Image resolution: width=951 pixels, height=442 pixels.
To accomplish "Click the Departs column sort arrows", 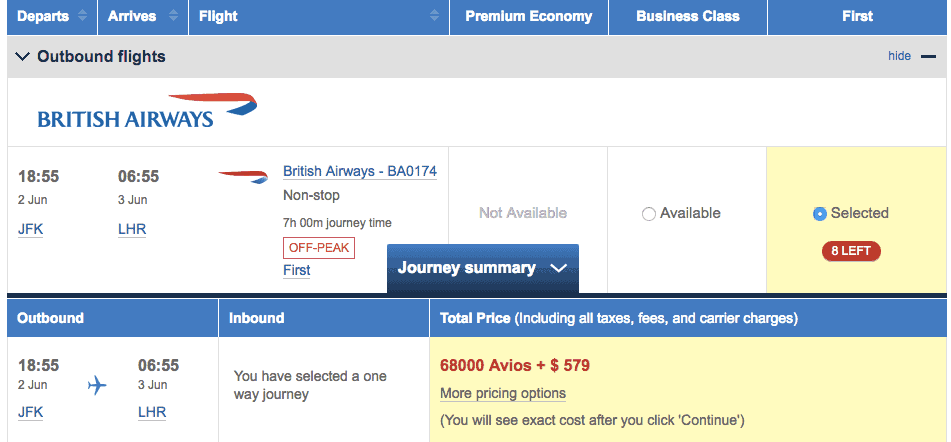I will click(84, 16).
